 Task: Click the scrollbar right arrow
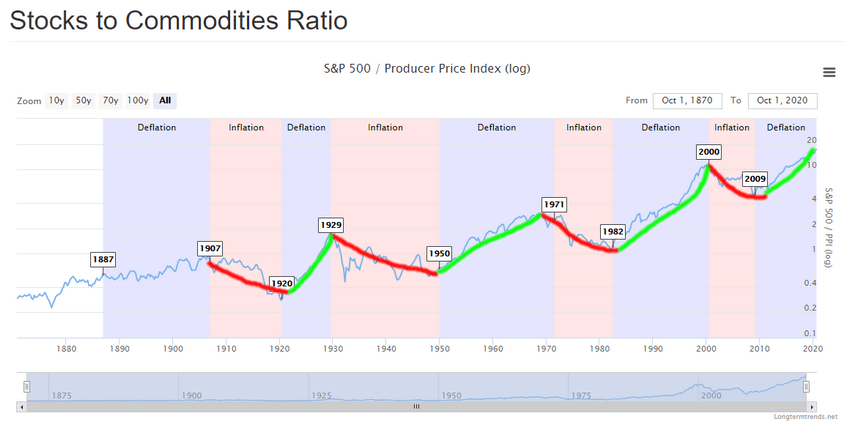point(812,406)
